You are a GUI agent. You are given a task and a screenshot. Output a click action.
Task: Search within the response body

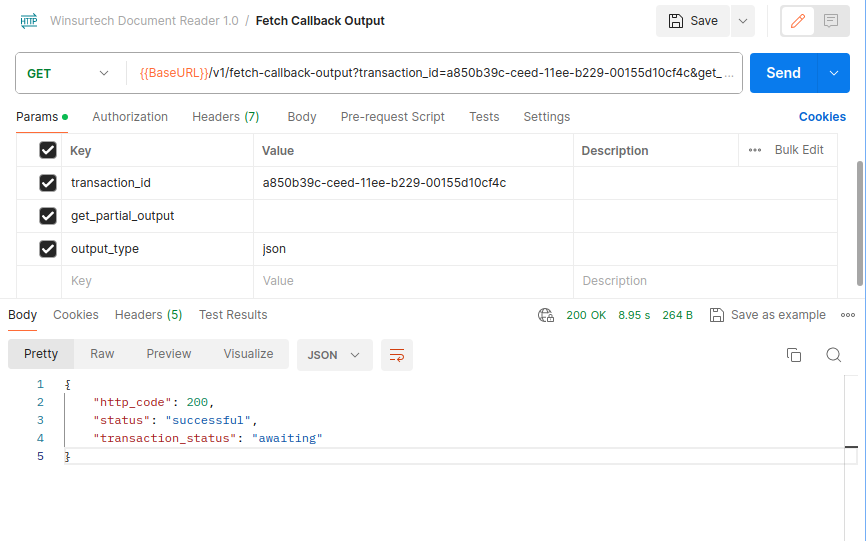point(833,355)
